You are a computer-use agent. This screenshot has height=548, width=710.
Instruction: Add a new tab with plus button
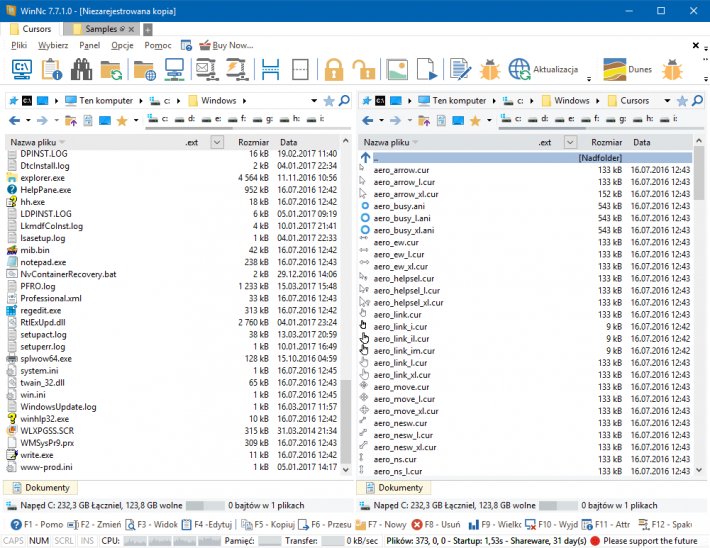point(148,30)
